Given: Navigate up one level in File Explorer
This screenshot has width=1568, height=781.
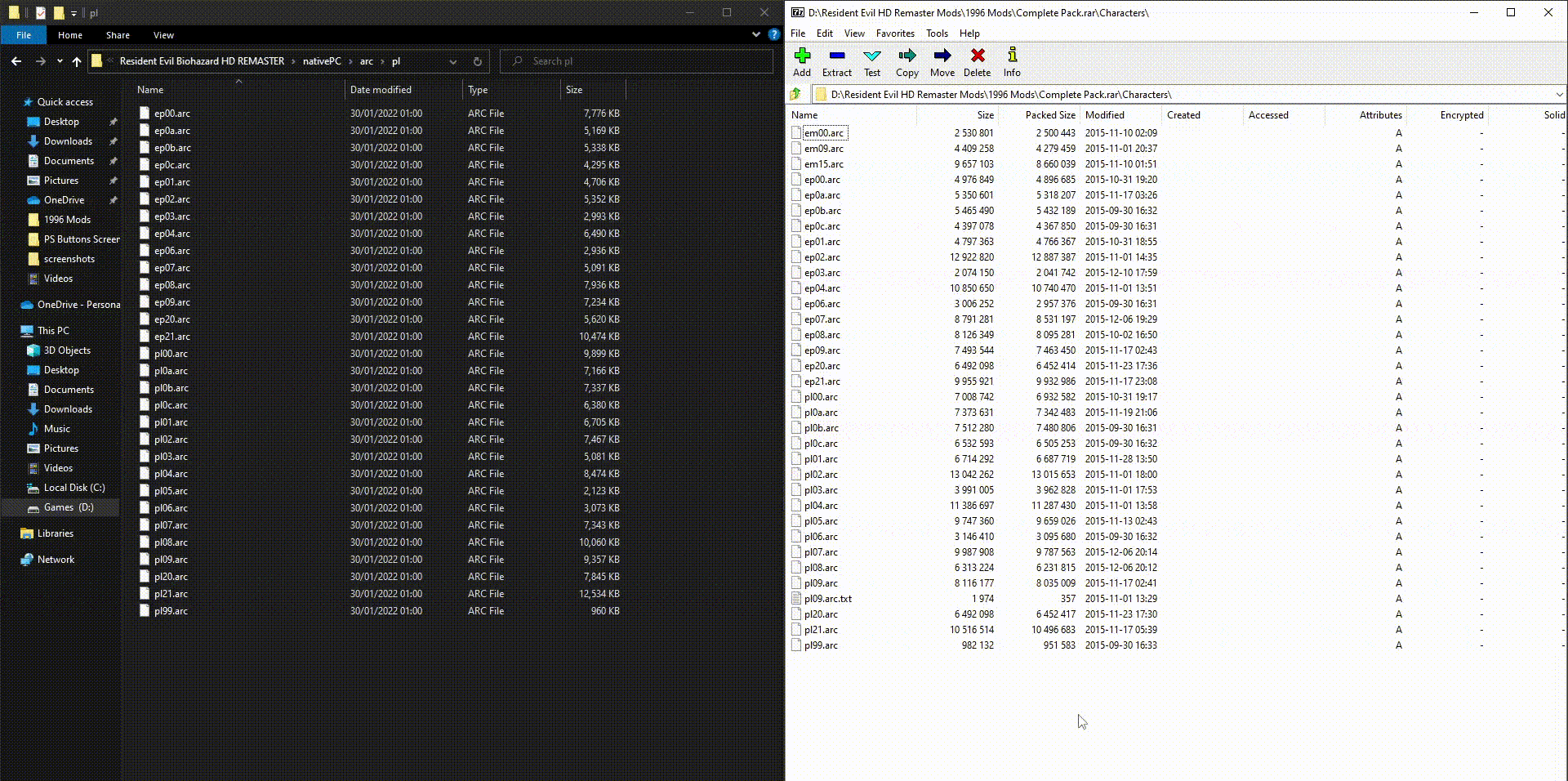Looking at the screenshot, I should click(x=77, y=61).
